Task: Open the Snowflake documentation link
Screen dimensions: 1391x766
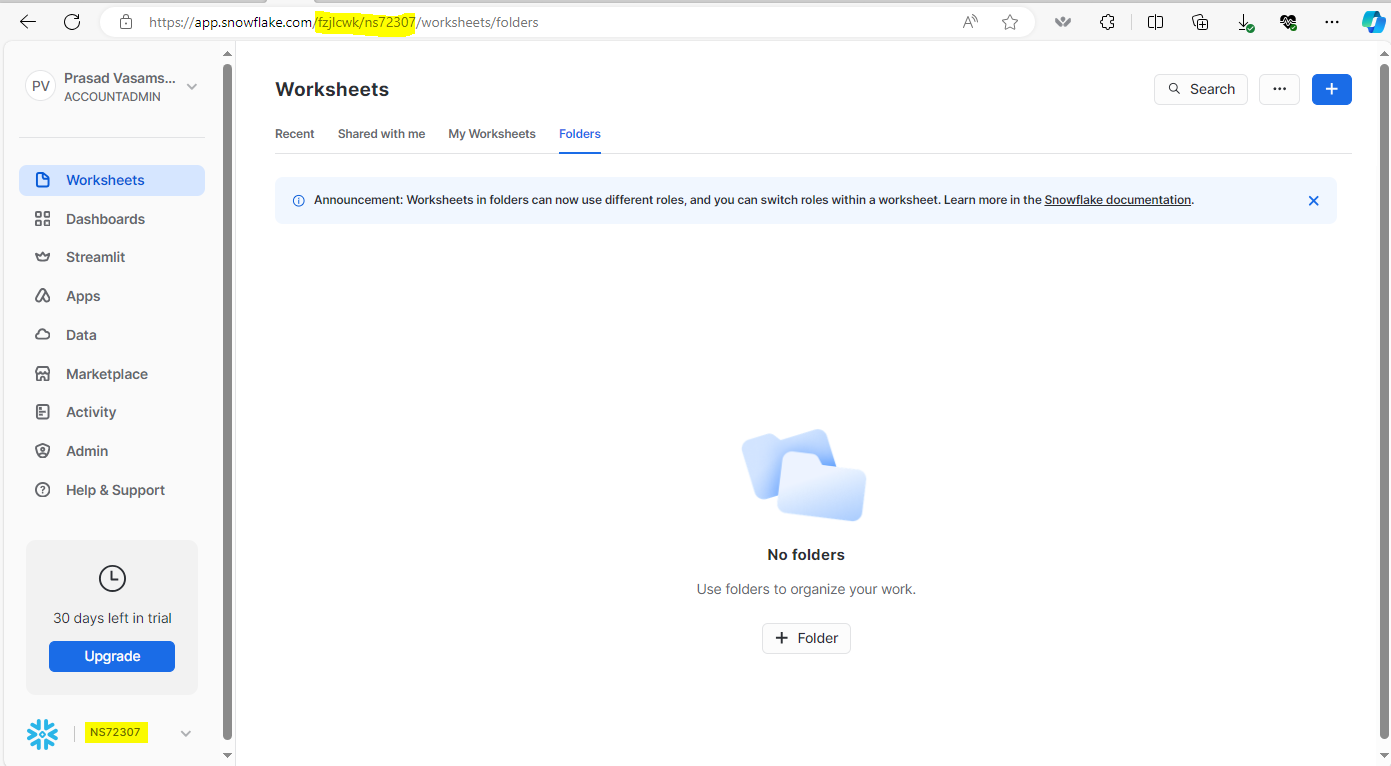Action: [x=1118, y=200]
